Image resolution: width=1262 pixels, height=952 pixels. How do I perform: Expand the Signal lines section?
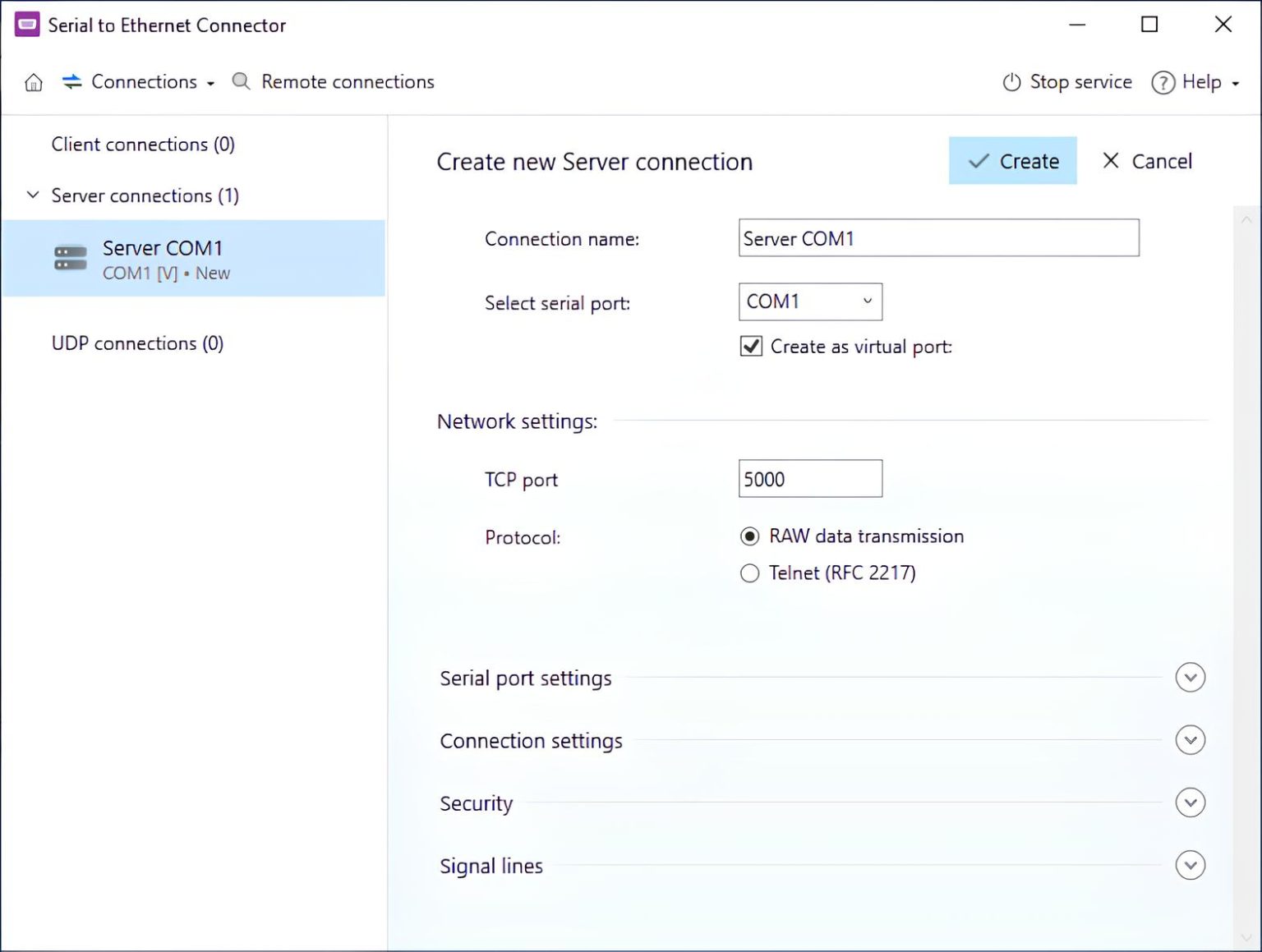click(1190, 865)
